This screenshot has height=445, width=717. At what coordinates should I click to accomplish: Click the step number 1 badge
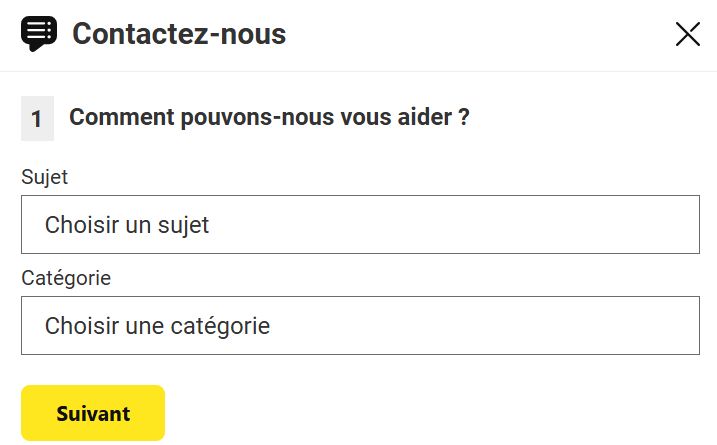coord(37,119)
